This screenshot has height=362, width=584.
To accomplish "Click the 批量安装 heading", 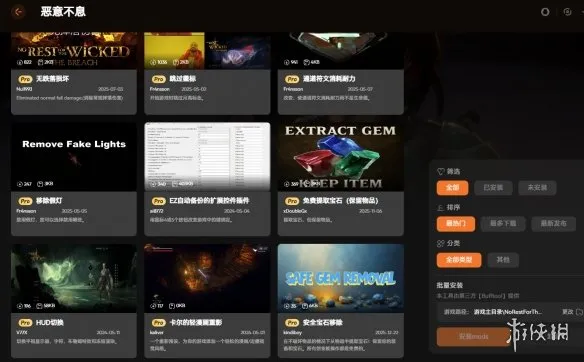I will coord(450,285).
